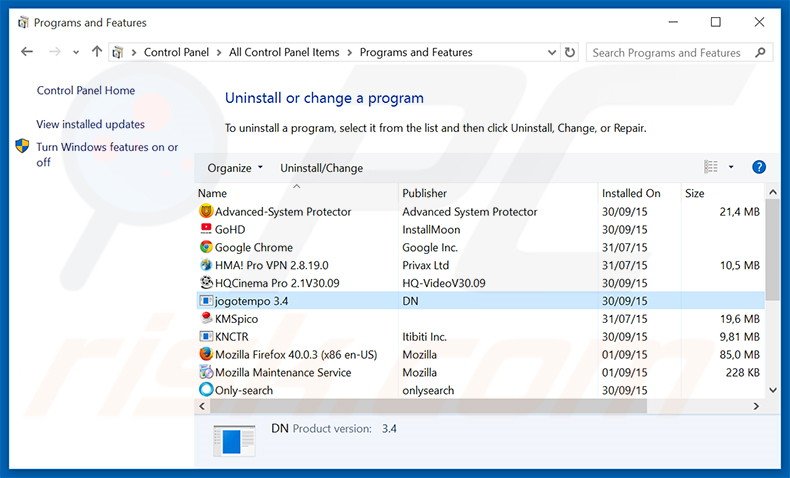The height and width of the screenshot is (478, 790).
Task: Click the HQCinema Pro film reel icon
Action: point(206,283)
